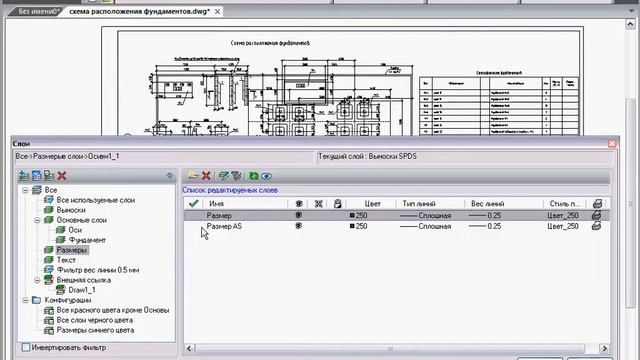Image resolution: width=640 pixels, height=360 pixels.
Task: Collapse the Внешняя ссылка tree group
Action: pyautogui.click(x=37, y=280)
